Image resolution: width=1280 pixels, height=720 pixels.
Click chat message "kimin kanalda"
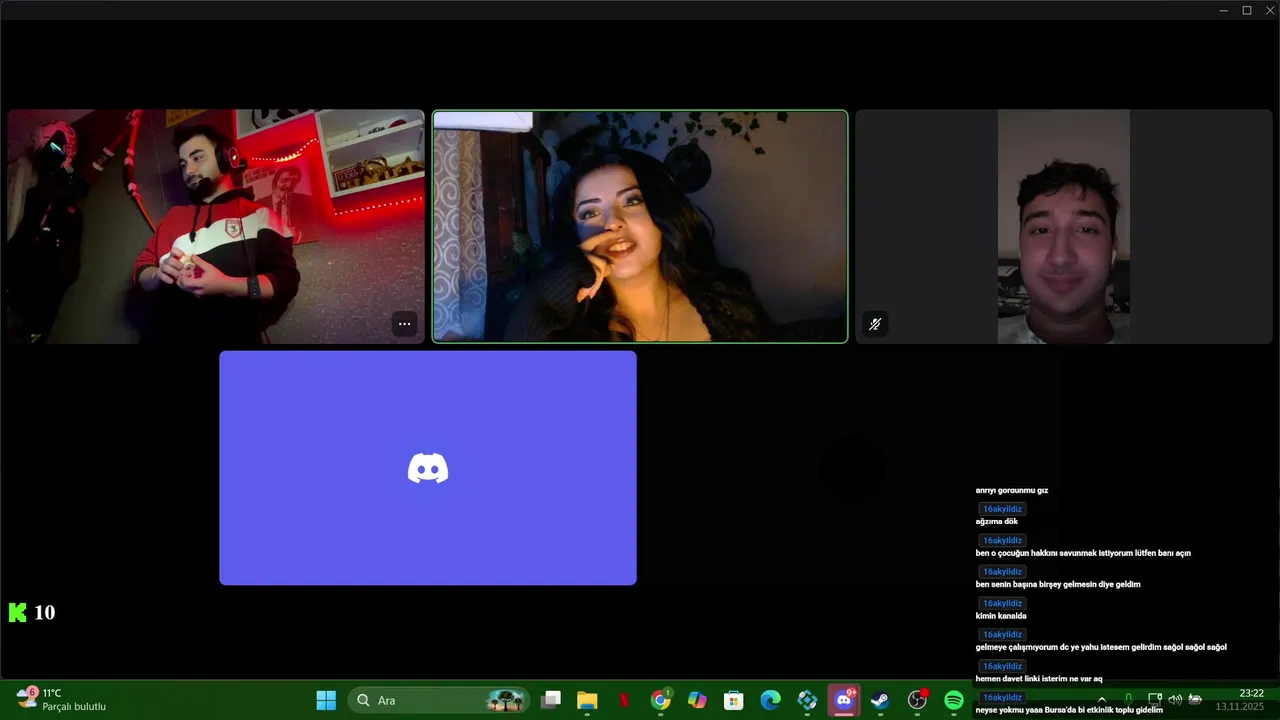coord(1001,615)
